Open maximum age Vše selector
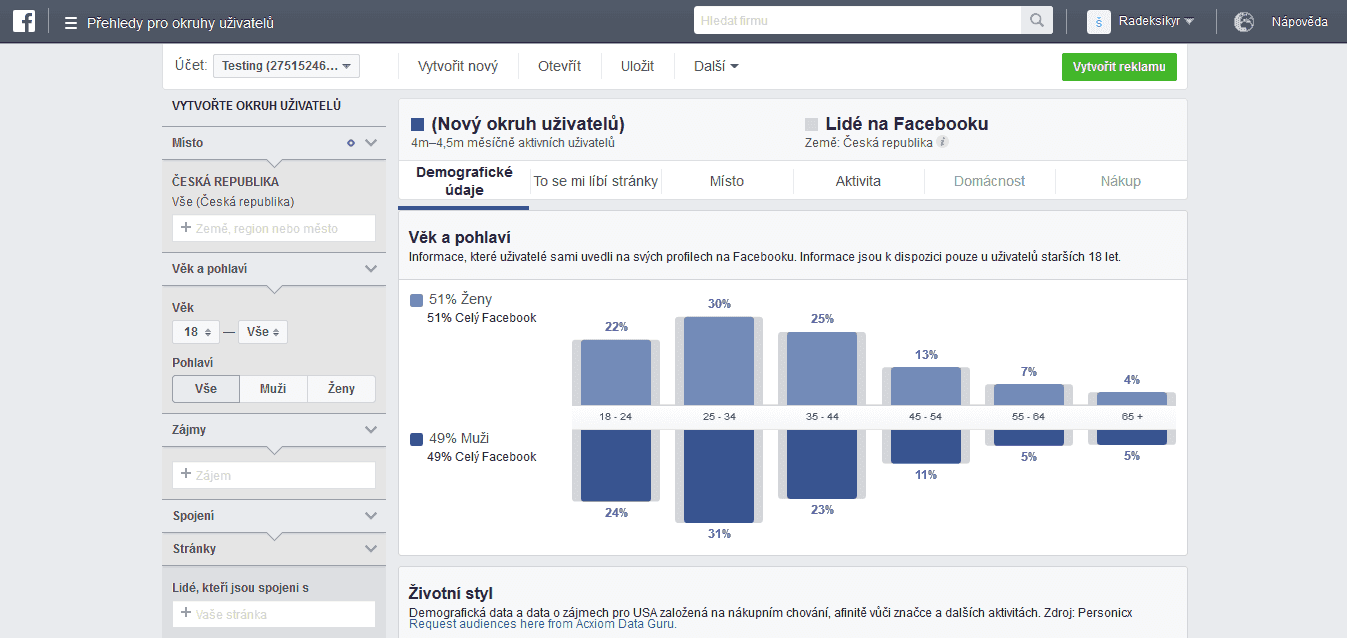This screenshot has width=1347, height=638. coord(263,331)
